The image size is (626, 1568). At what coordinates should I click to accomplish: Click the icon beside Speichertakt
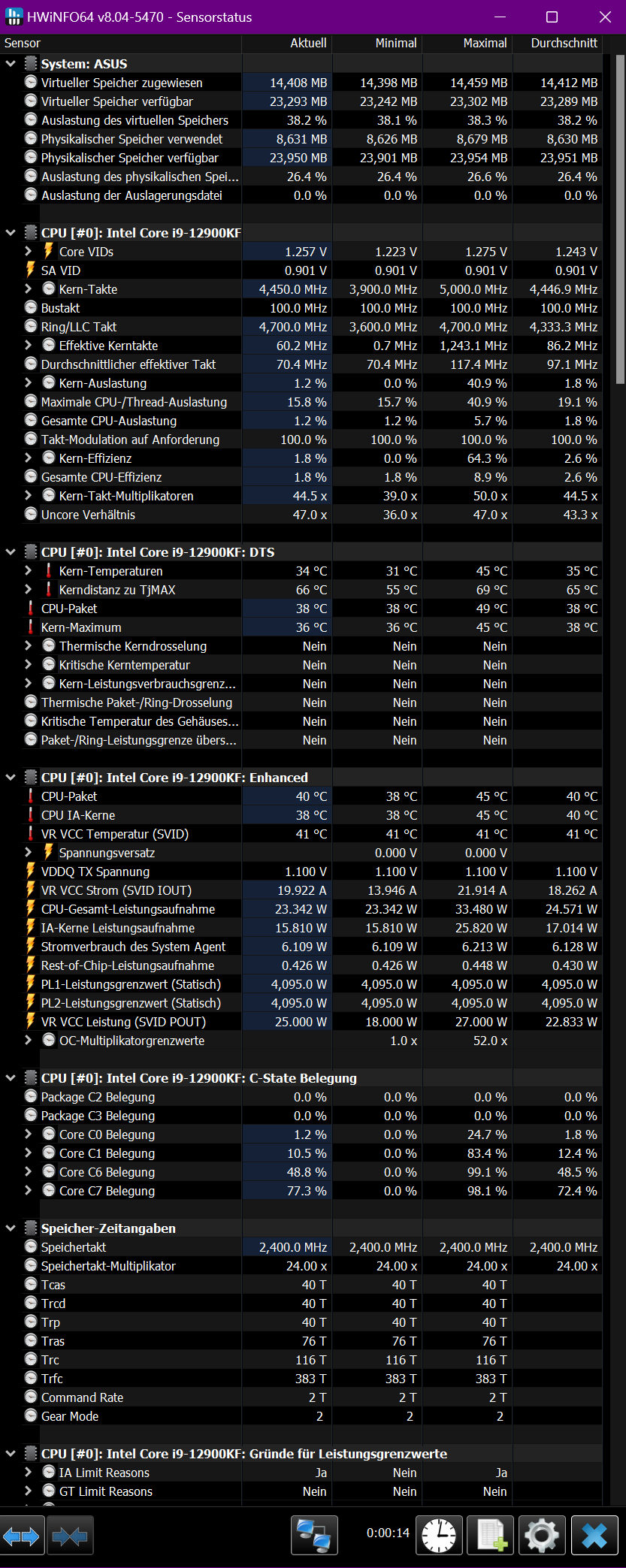click(x=31, y=1246)
